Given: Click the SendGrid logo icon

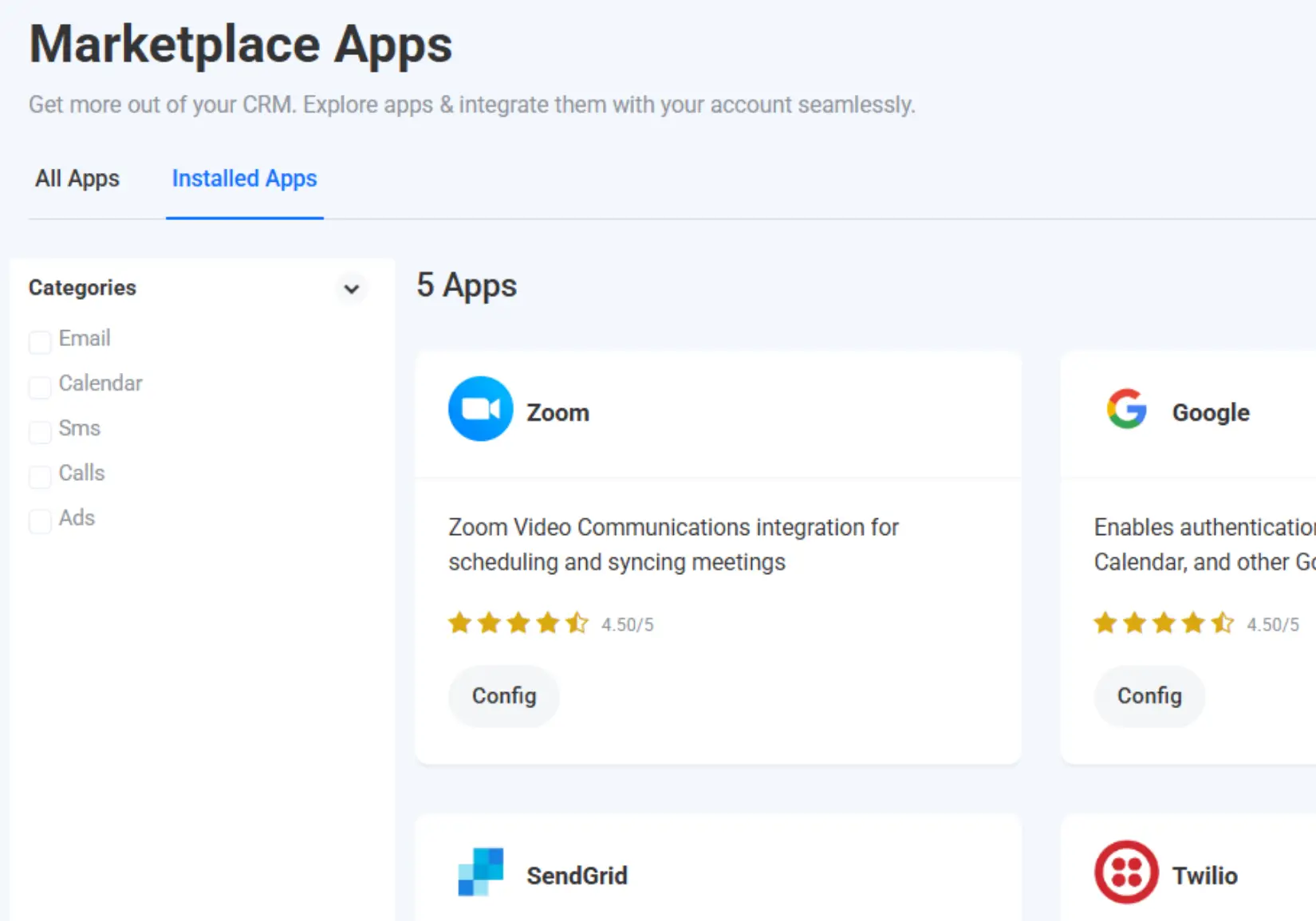Looking at the screenshot, I should click(480, 872).
